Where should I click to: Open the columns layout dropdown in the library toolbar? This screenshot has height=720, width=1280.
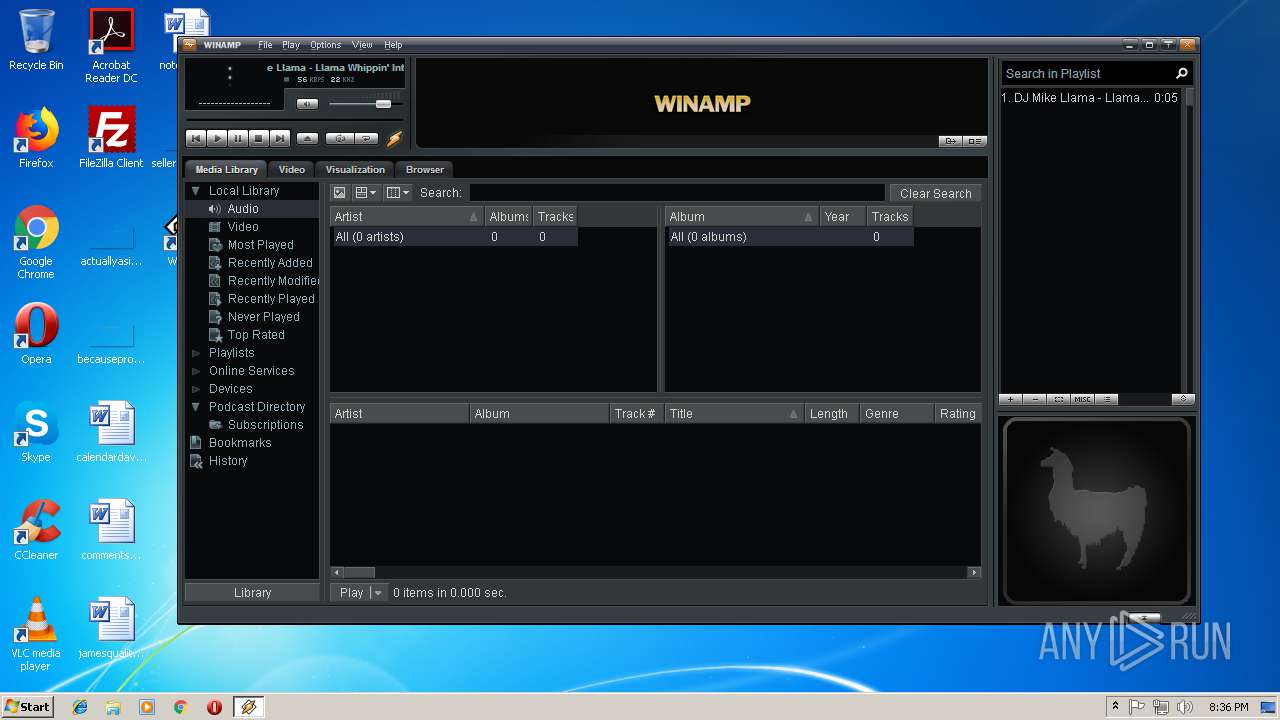(x=398, y=193)
